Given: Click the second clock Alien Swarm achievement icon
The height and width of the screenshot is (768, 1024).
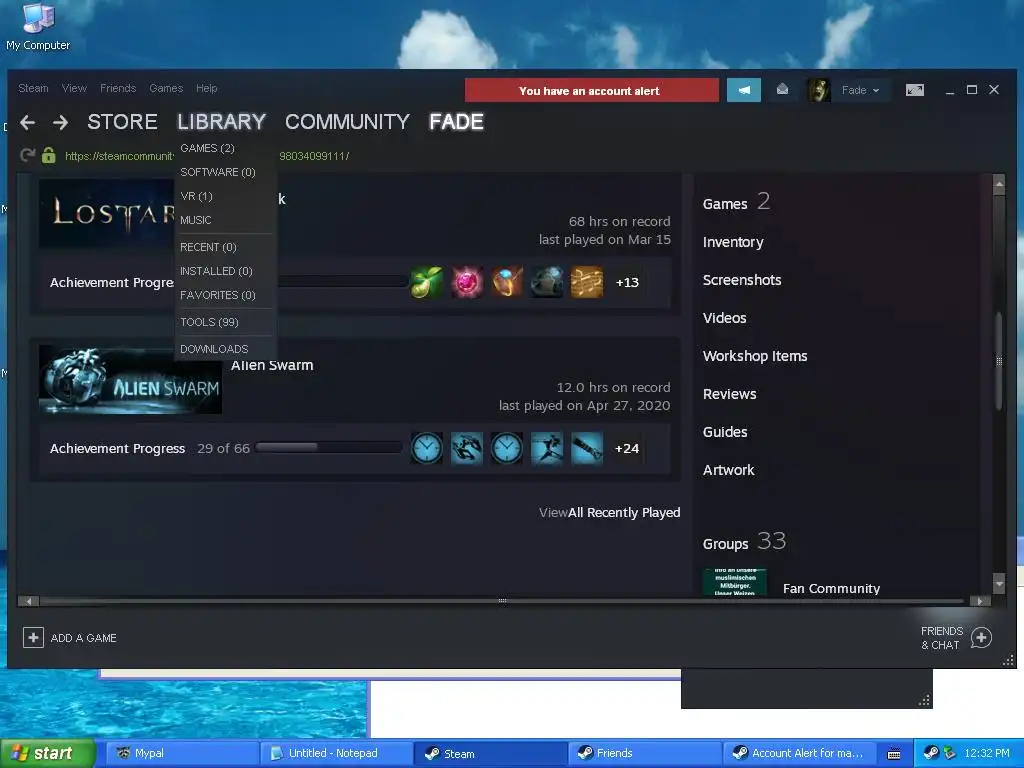Looking at the screenshot, I should point(507,448).
